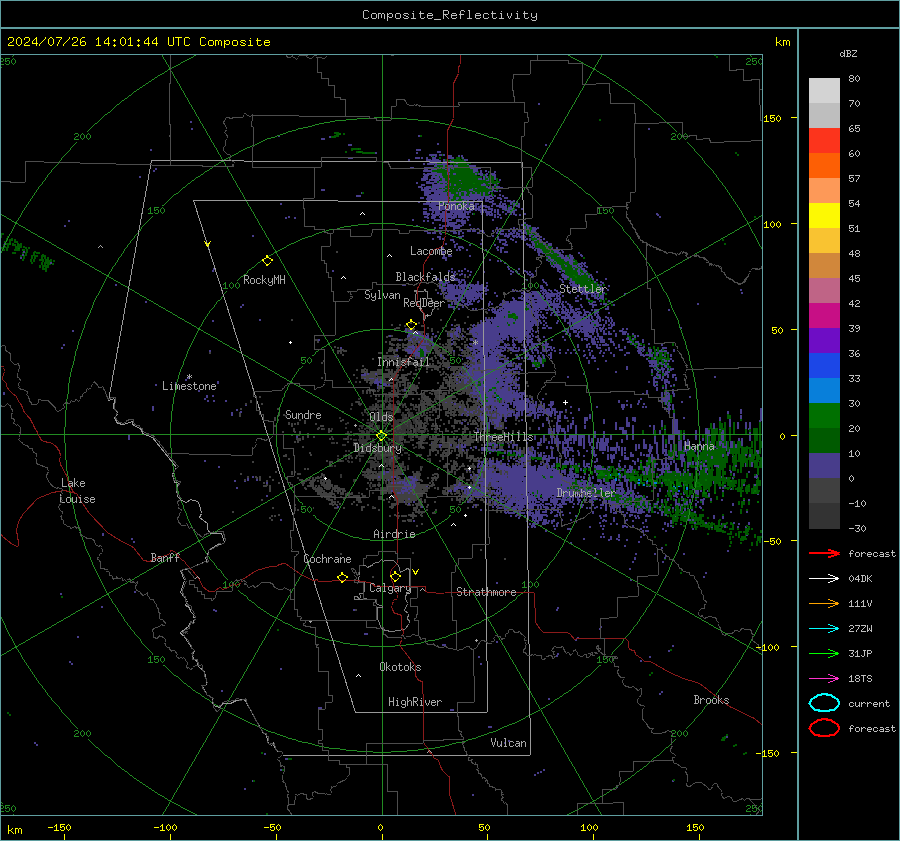Screen dimensions: 900x841
Task: Click the yellow diamond marker near RockyMH
Action: pos(267,261)
